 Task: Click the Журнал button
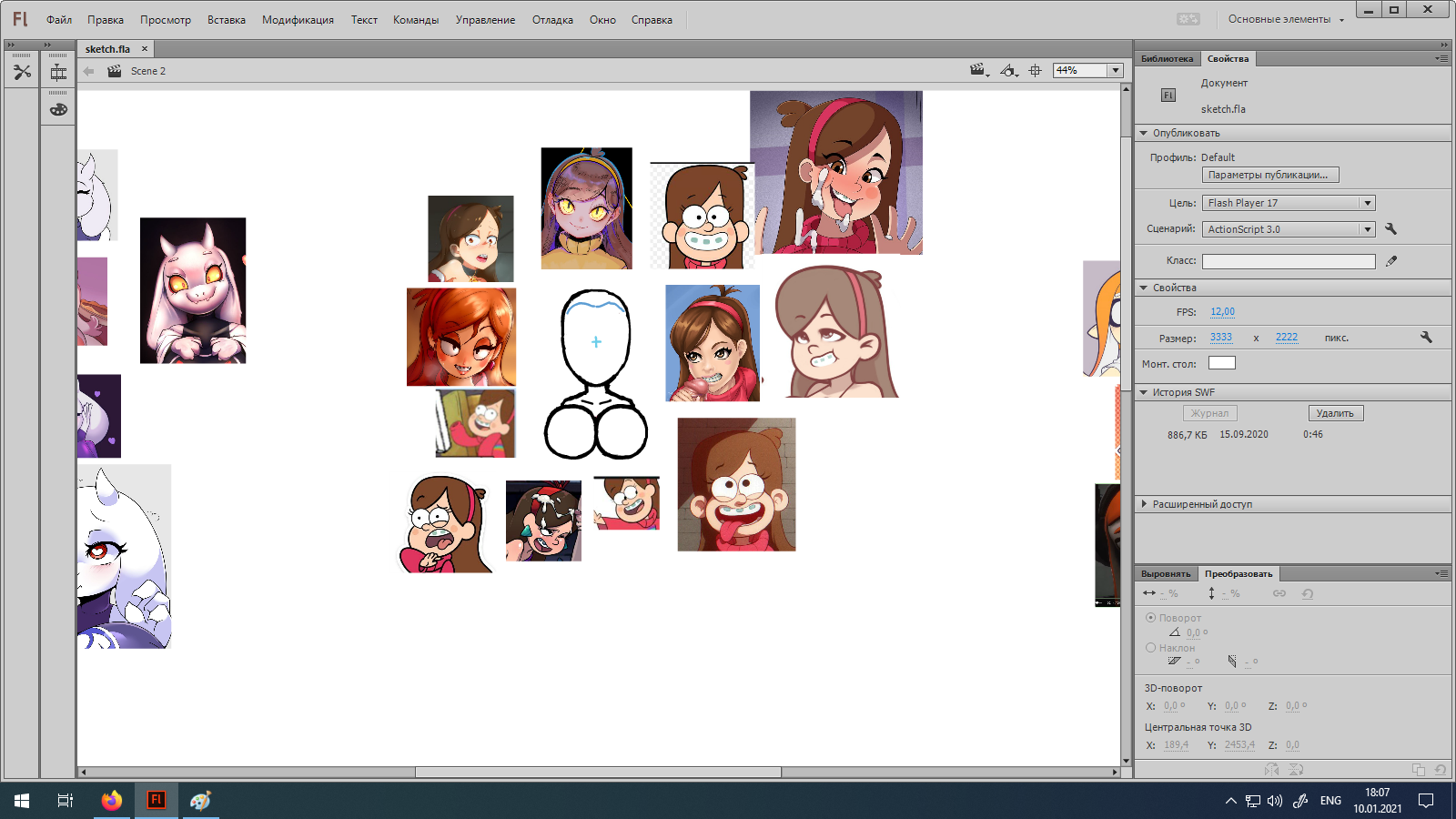[1209, 413]
